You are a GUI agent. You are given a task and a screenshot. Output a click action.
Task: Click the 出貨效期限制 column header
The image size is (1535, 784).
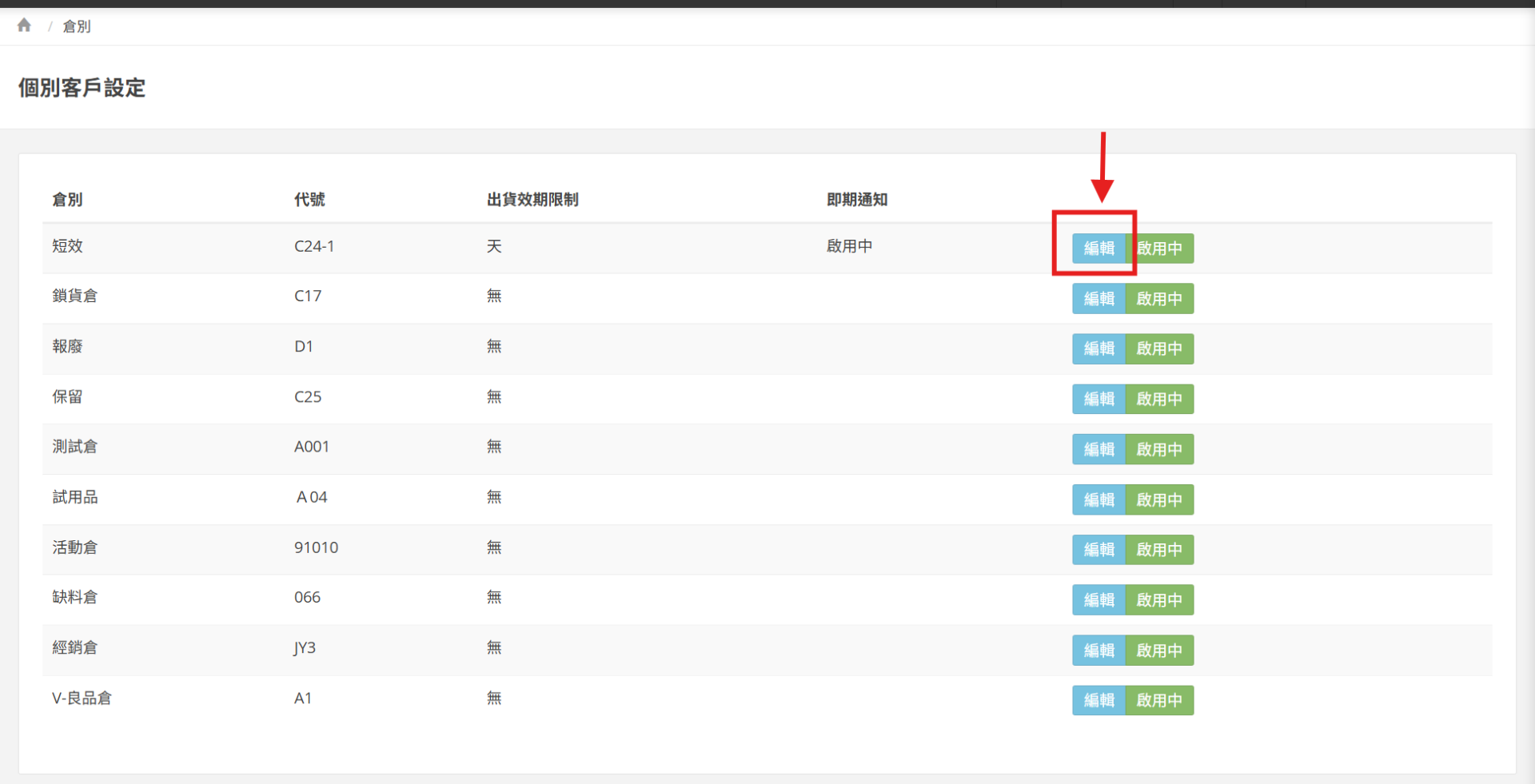[x=532, y=200]
